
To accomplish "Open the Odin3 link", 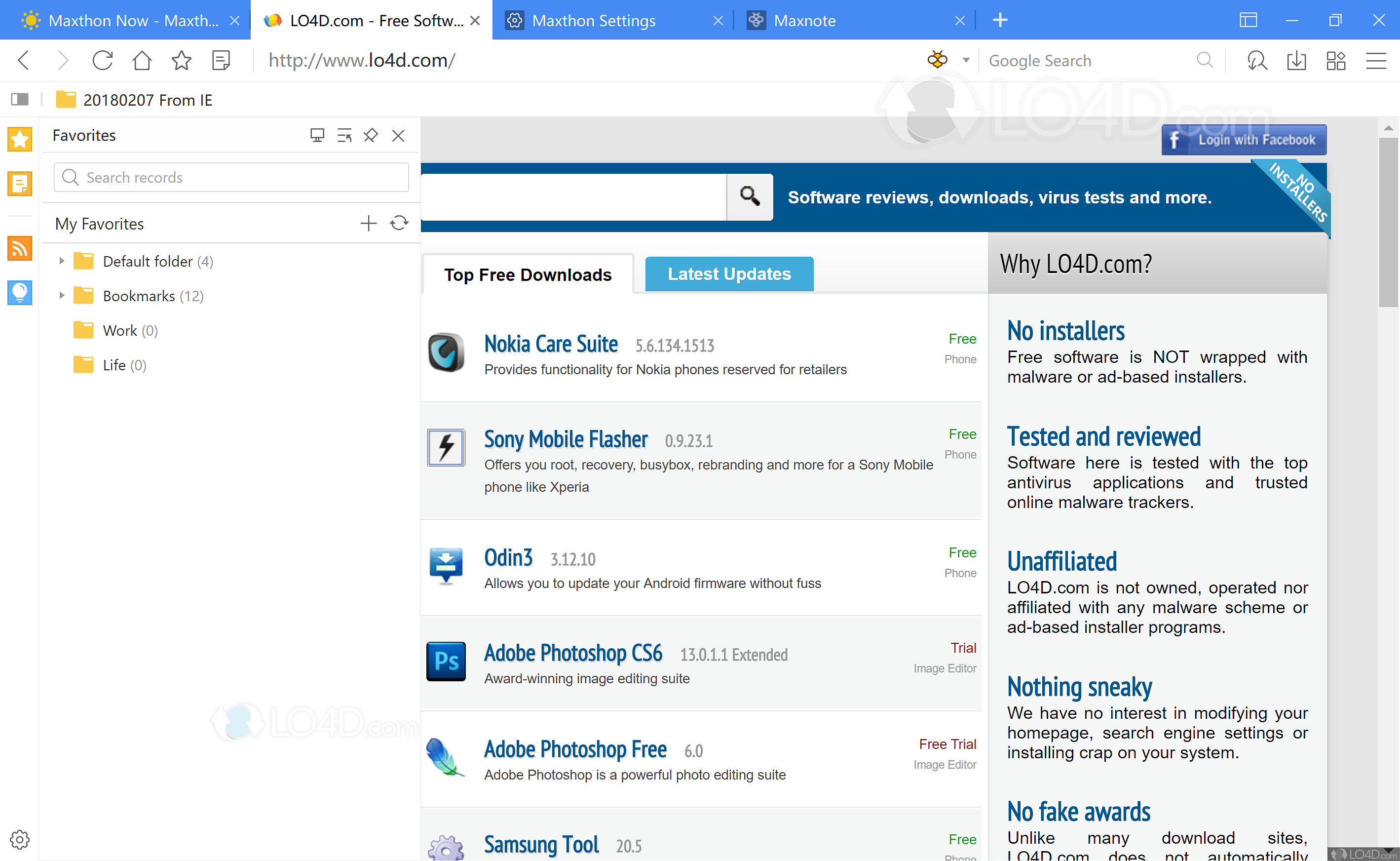I will pos(508,557).
